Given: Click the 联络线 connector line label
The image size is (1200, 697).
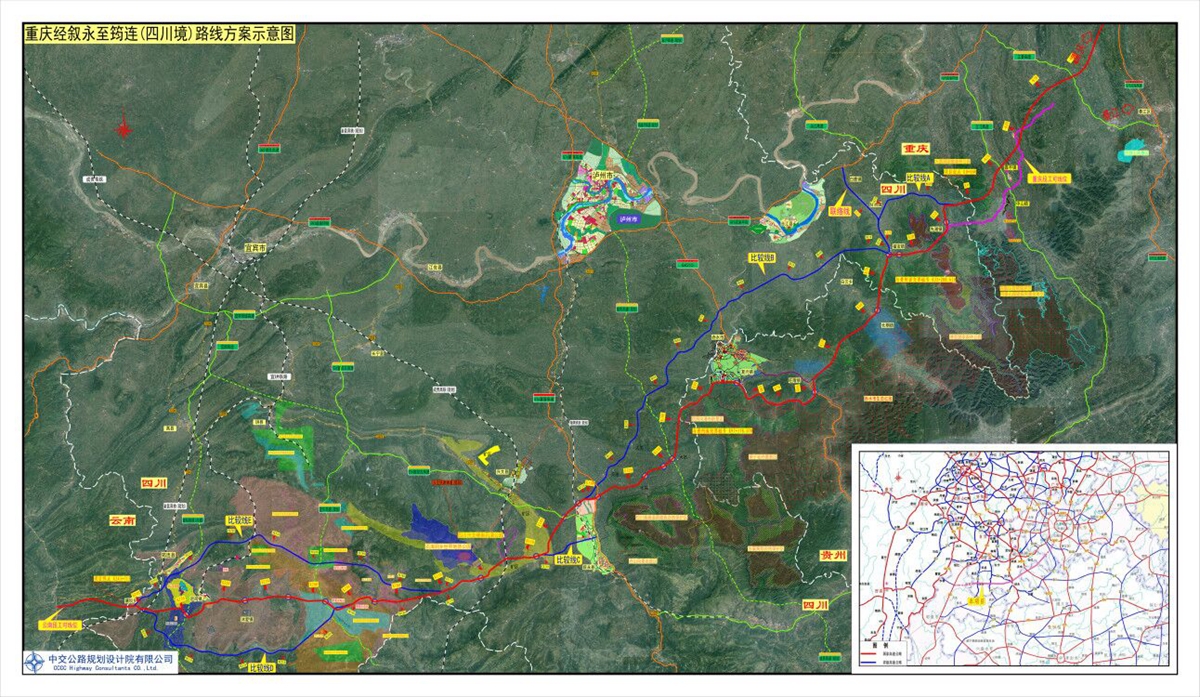Looking at the screenshot, I should [841, 211].
